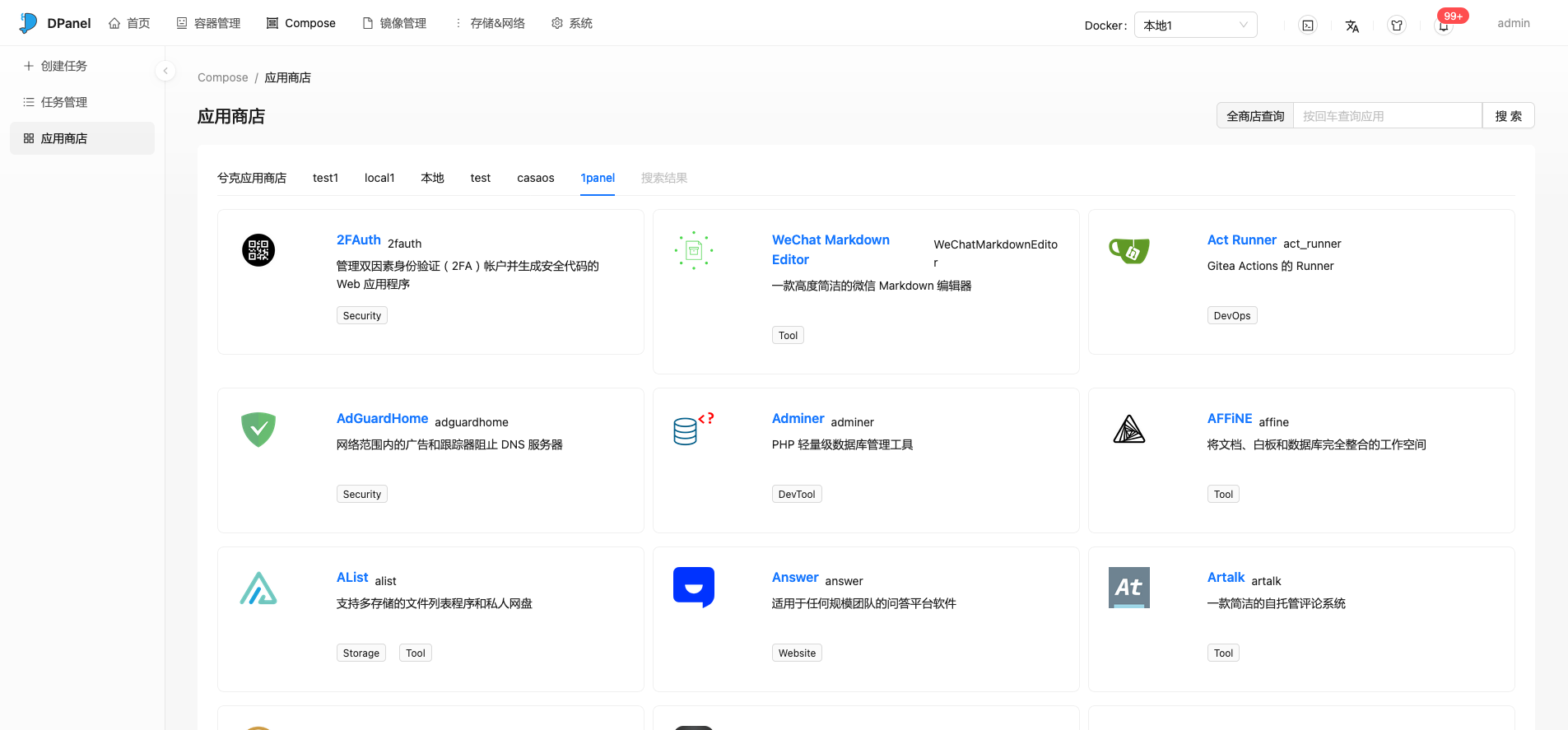Open the Act Runner app link
The height and width of the screenshot is (730, 1568).
click(1241, 239)
